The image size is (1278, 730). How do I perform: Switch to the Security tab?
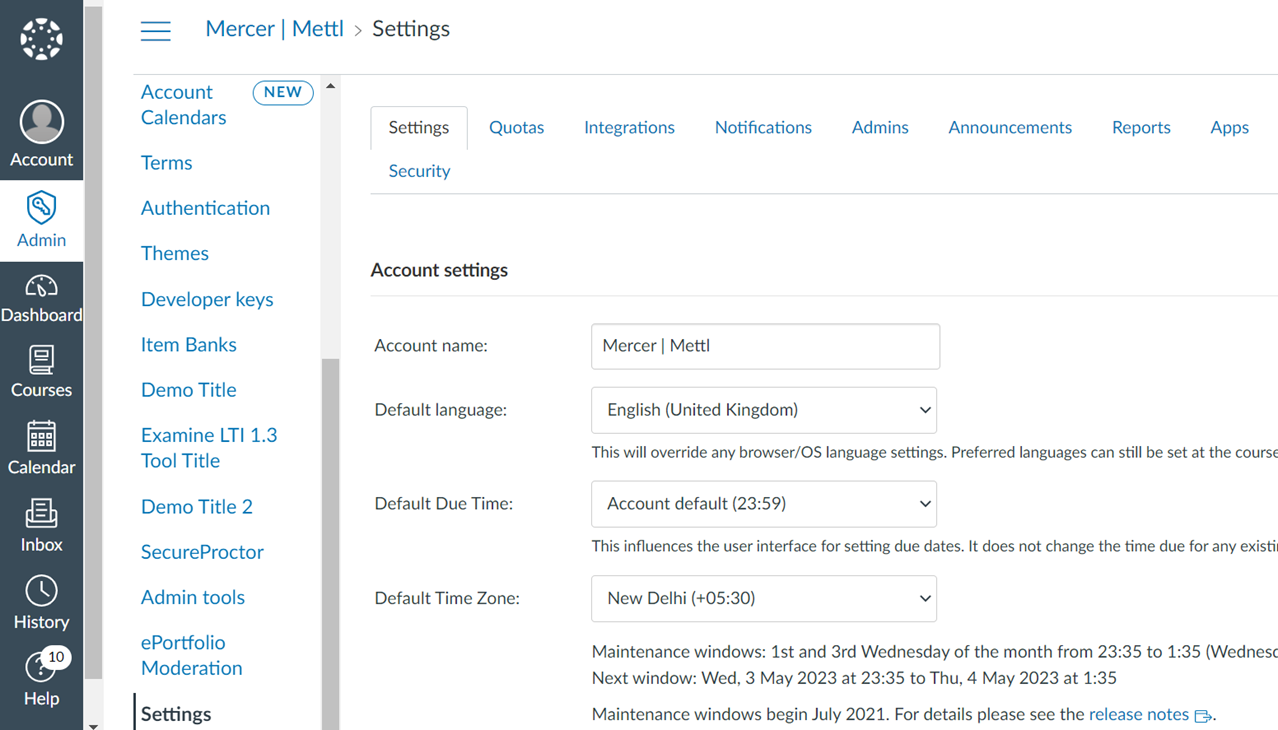point(419,171)
